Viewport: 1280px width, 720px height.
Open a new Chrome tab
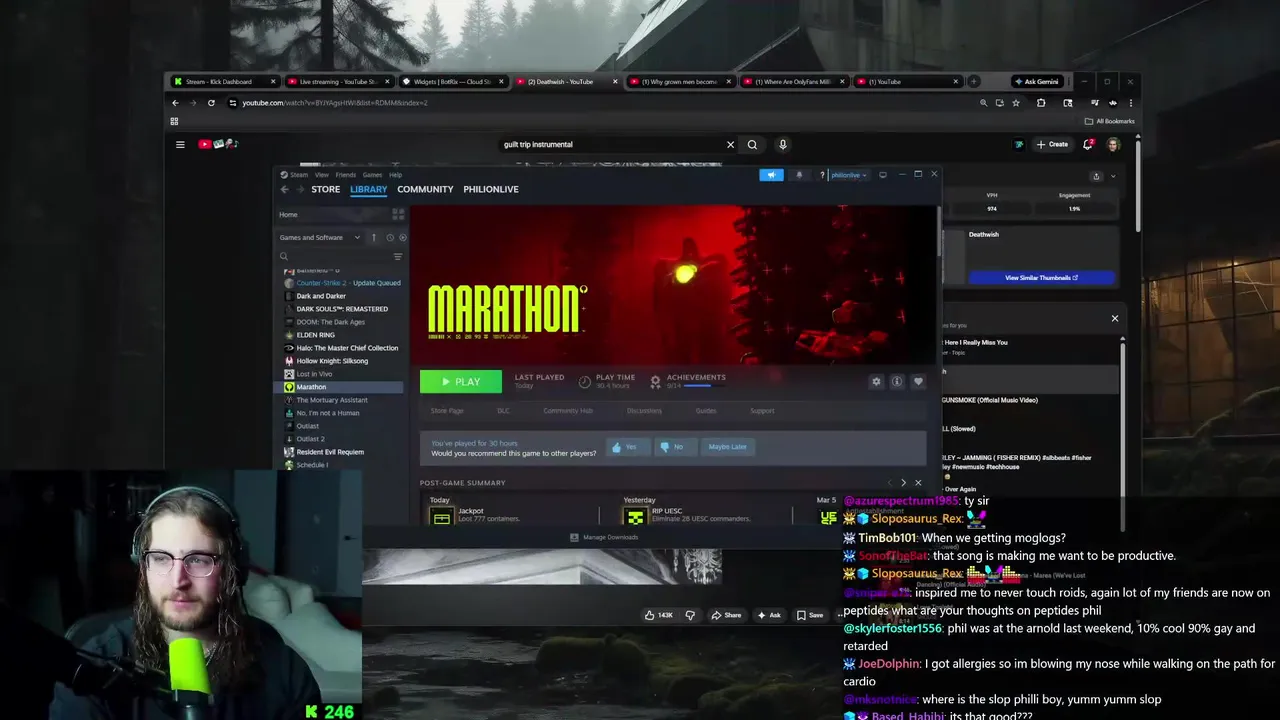973,82
